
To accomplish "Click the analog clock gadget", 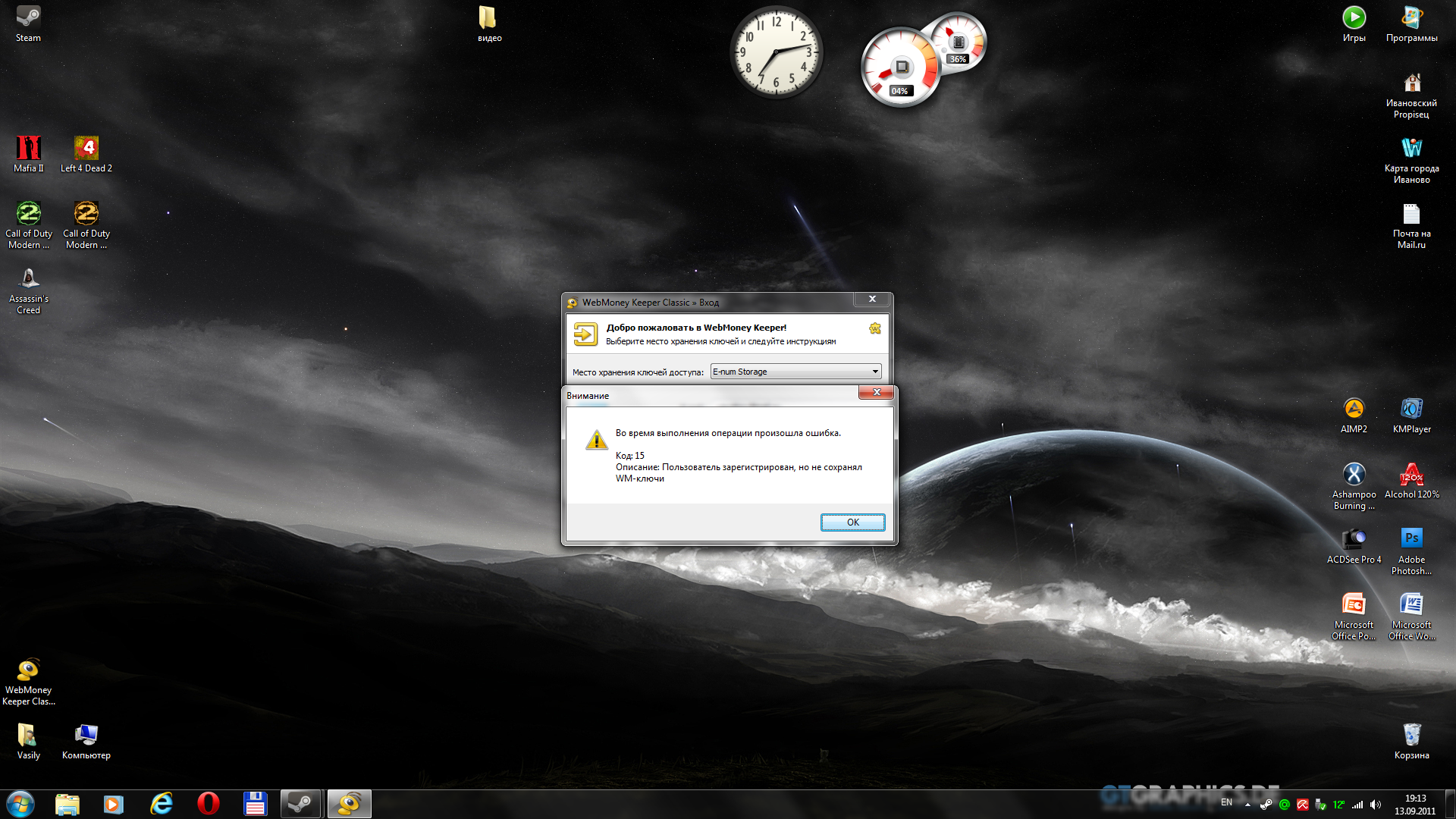I will [776, 53].
